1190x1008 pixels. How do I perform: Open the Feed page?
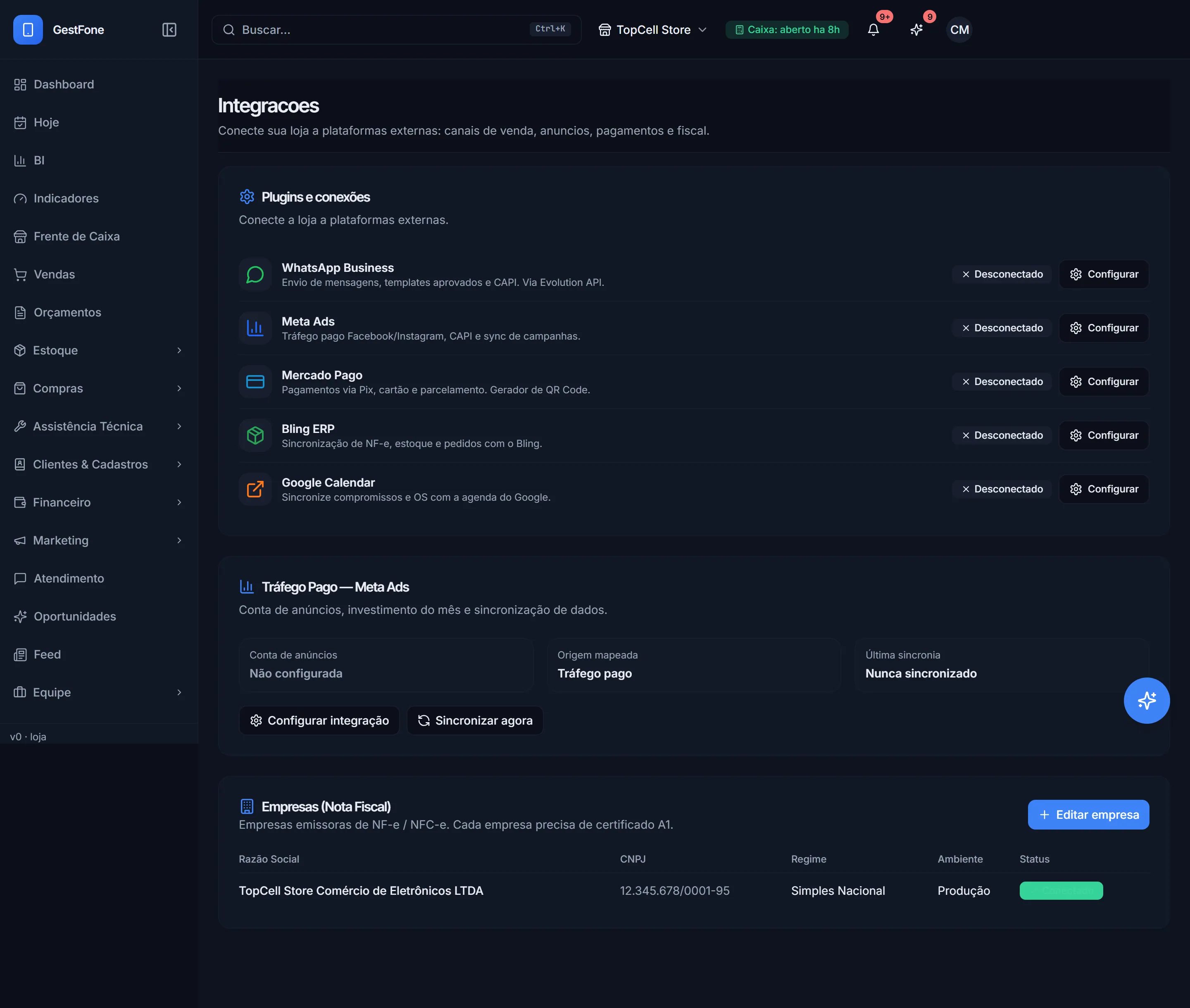tap(100, 654)
